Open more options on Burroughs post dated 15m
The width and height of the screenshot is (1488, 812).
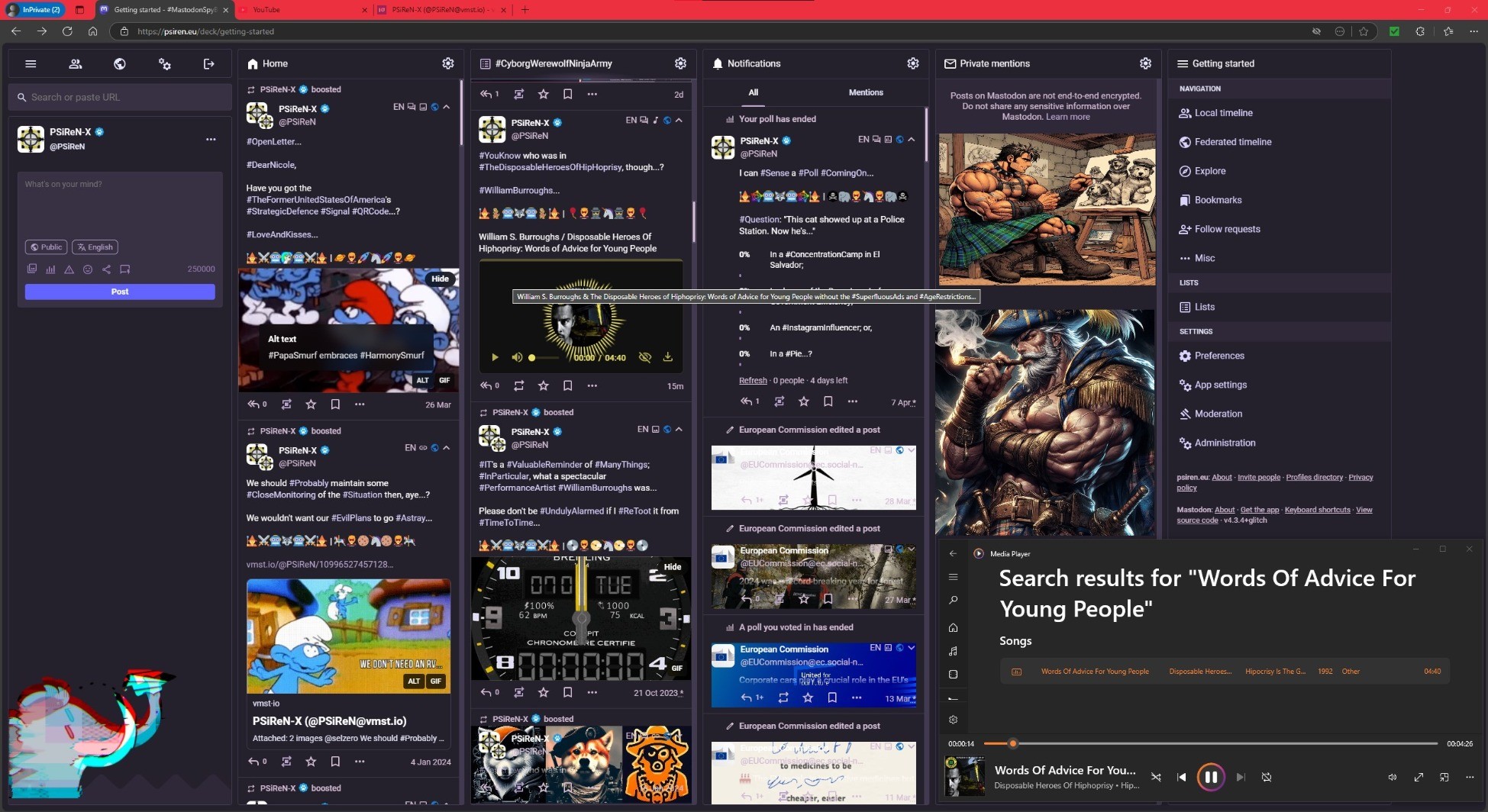point(592,385)
